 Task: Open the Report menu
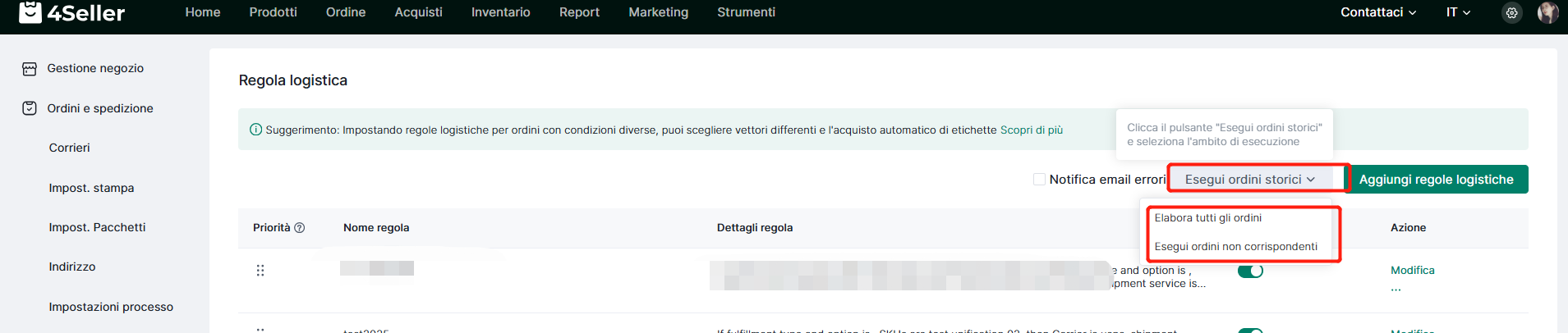coord(579,12)
